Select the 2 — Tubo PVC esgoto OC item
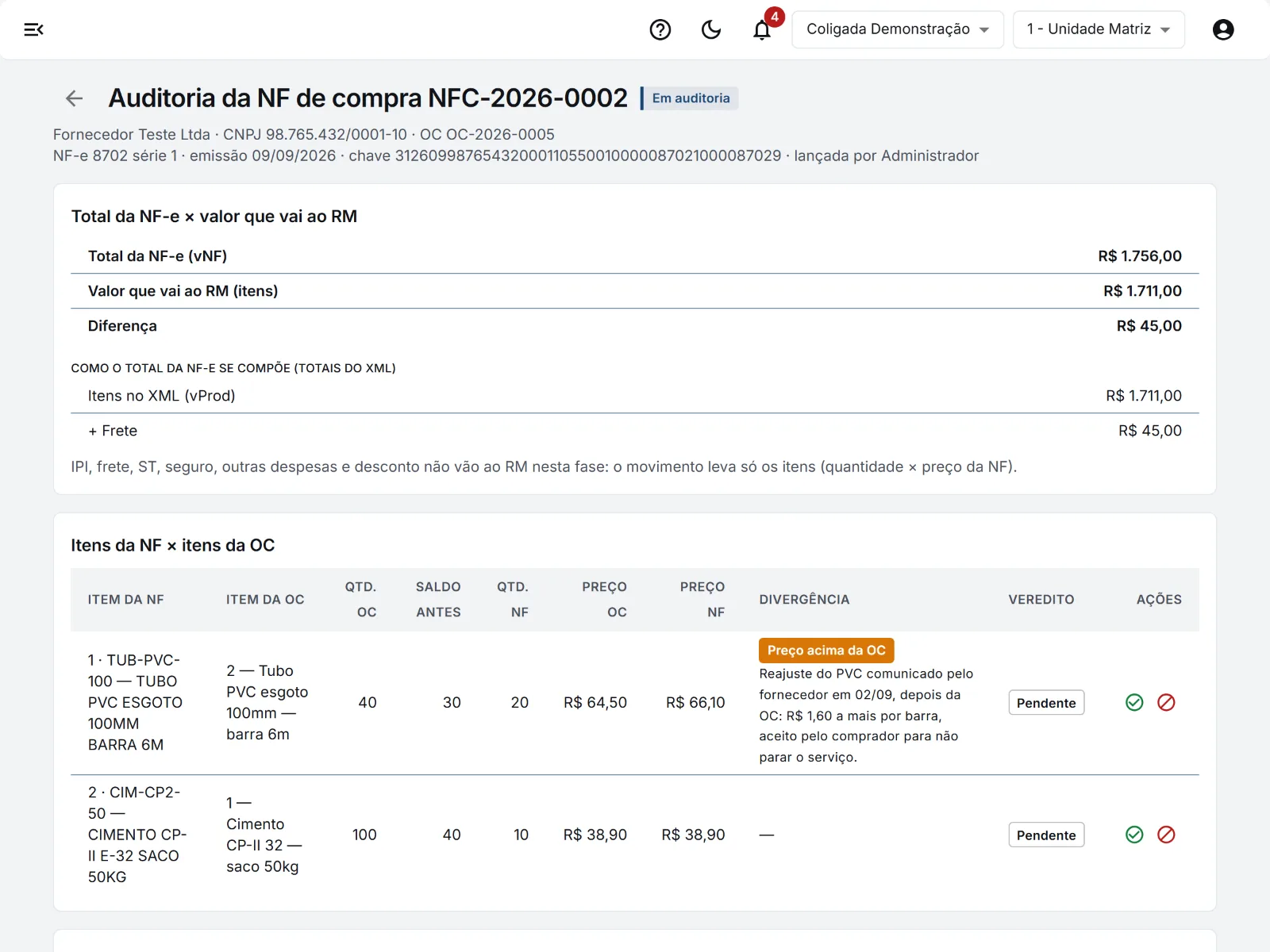The width and height of the screenshot is (1270, 952). point(267,703)
